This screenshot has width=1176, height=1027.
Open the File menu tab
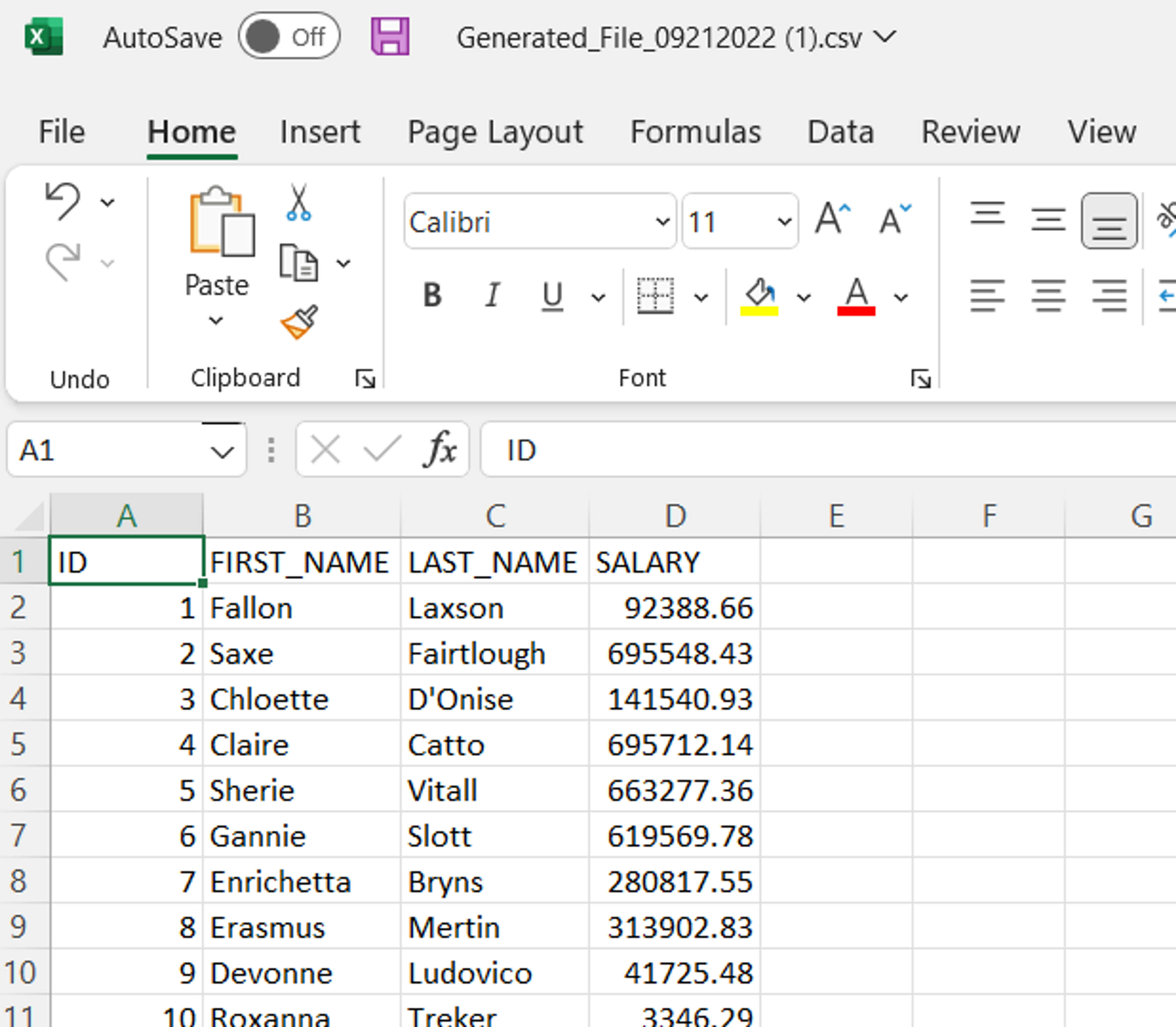(x=62, y=132)
